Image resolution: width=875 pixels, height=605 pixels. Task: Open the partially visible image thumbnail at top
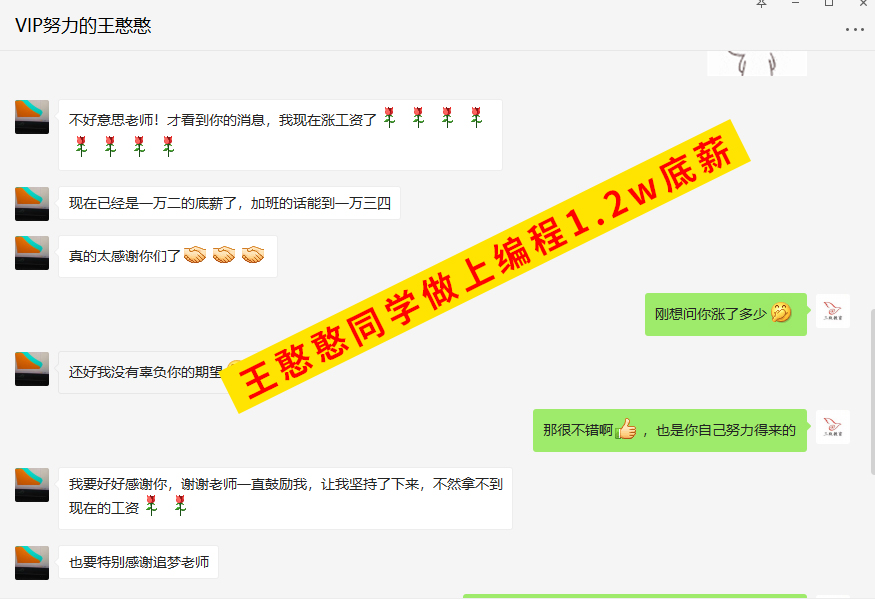click(757, 63)
